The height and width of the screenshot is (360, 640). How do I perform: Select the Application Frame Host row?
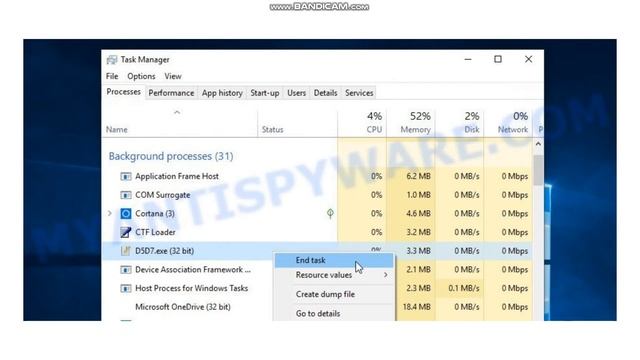[x=316, y=176]
